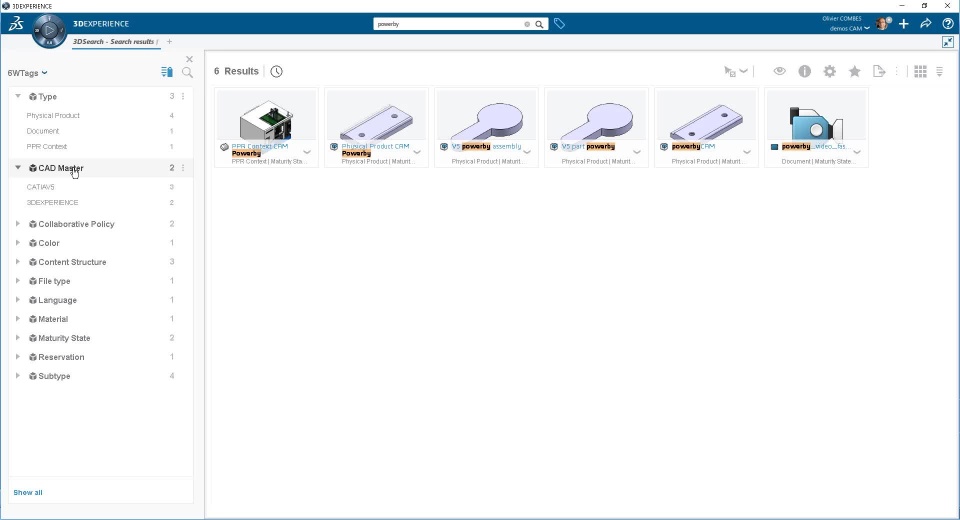Open search history clock icon
960x520 pixels.
tap(277, 72)
